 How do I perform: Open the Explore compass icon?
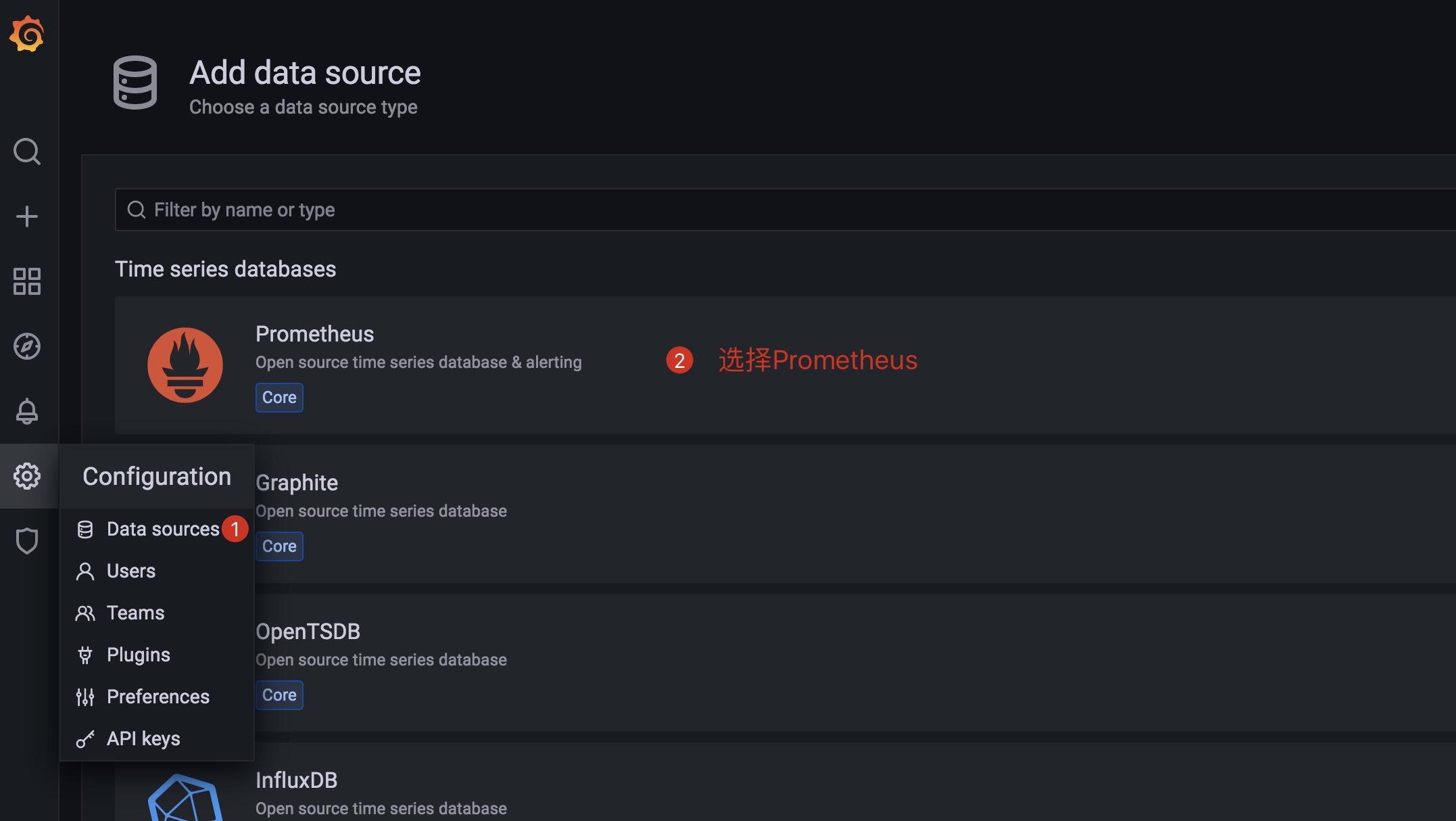click(x=27, y=346)
